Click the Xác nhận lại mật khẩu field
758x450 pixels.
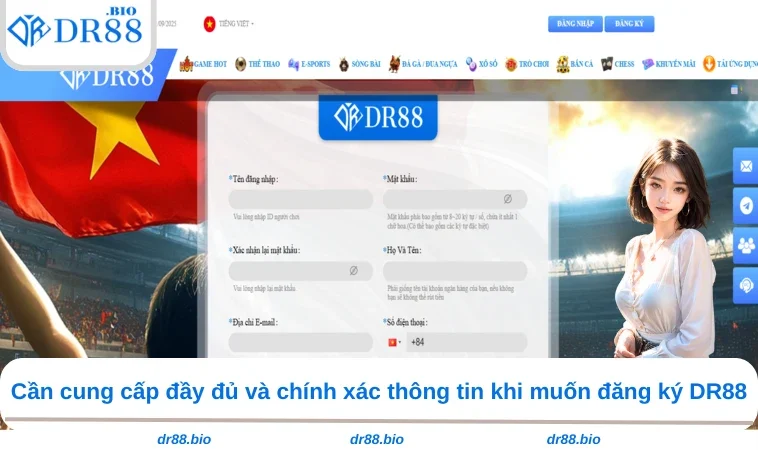click(300, 271)
